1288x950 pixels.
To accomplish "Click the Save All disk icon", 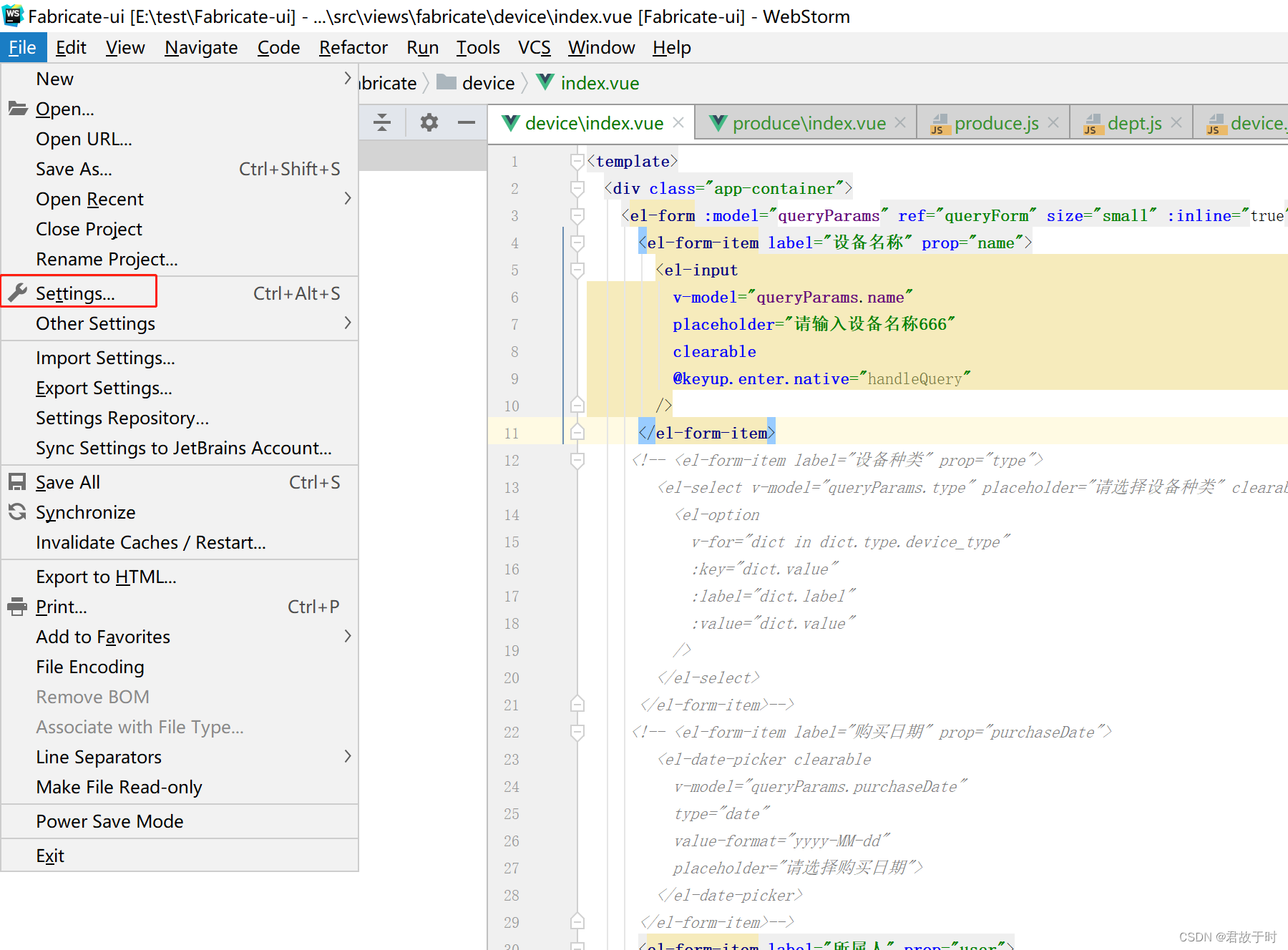I will coord(17,481).
